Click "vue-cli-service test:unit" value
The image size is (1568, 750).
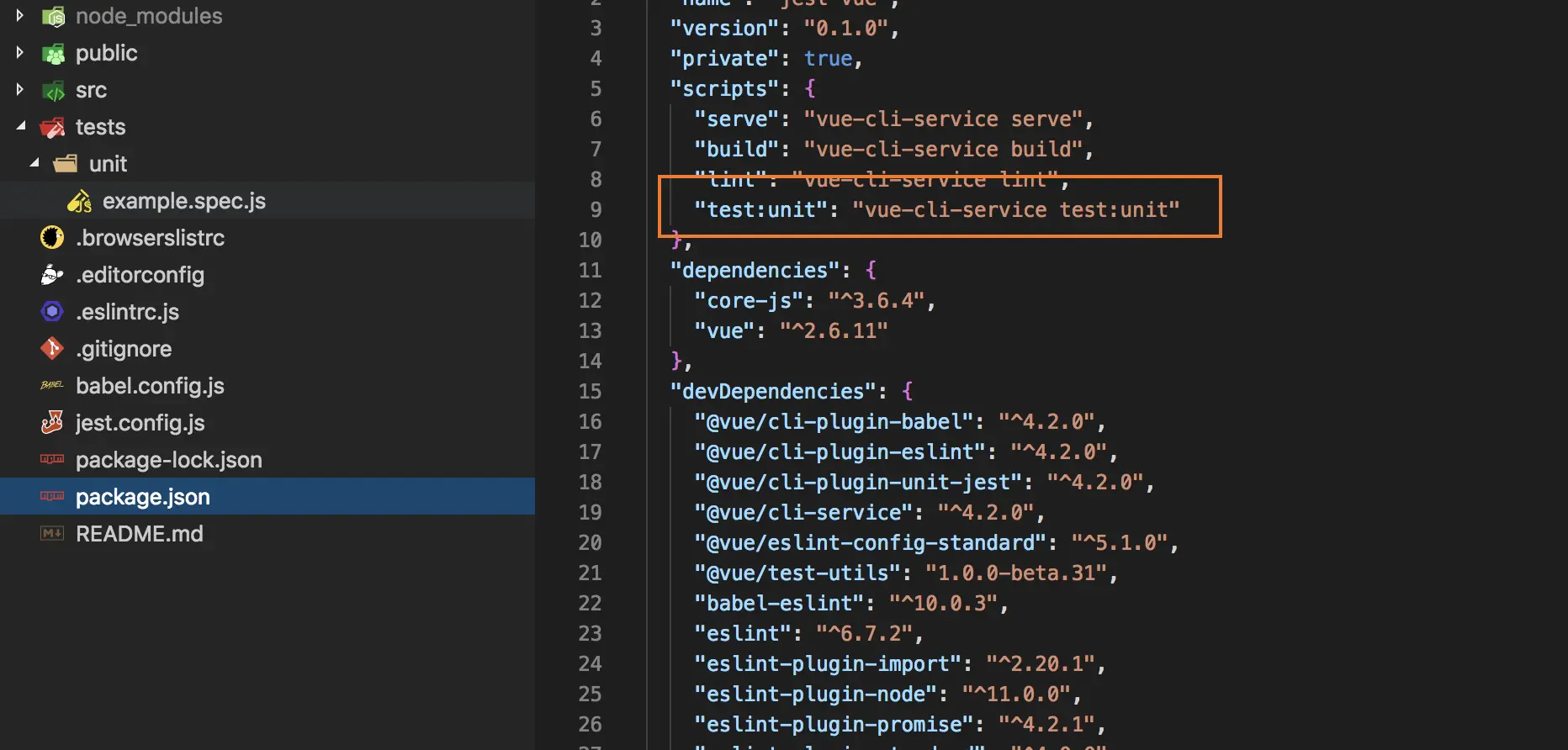1016,209
